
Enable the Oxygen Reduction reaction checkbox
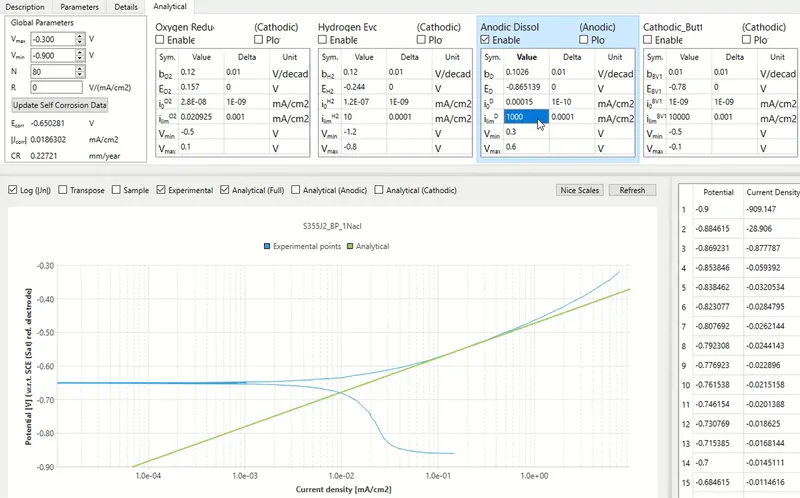tap(162, 40)
